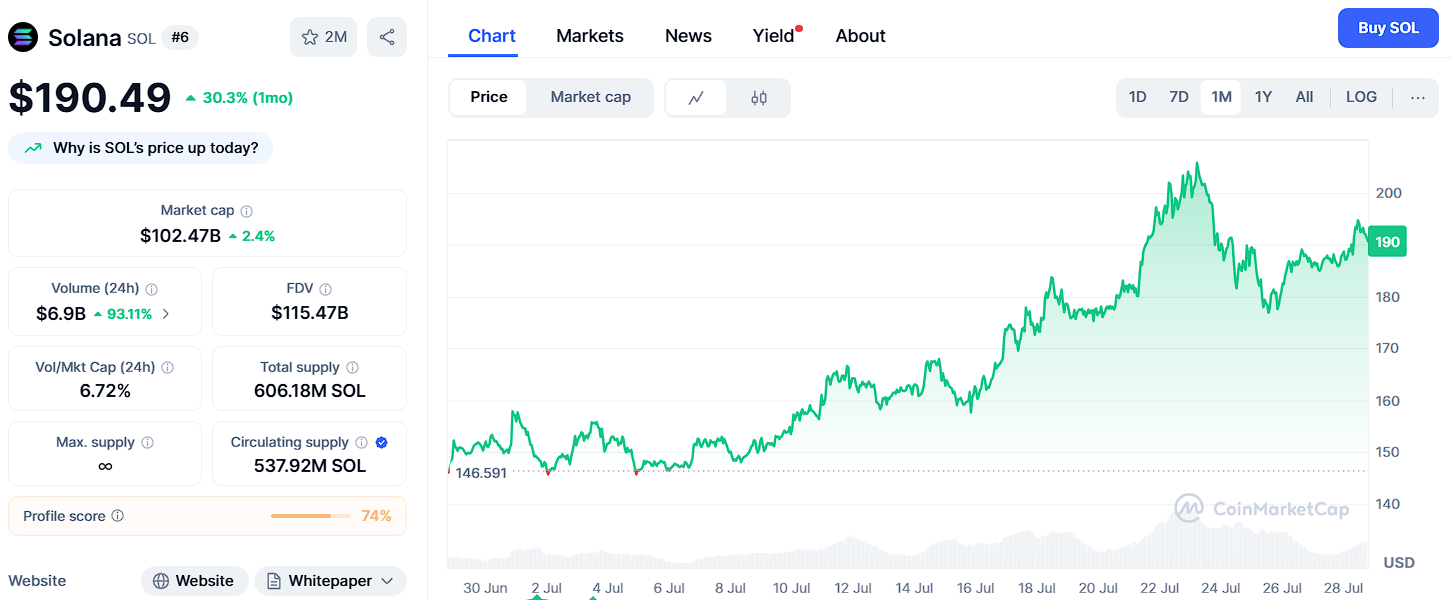The image size is (1452, 600).
Task: Set chart range to 1D
Action: (1137, 97)
